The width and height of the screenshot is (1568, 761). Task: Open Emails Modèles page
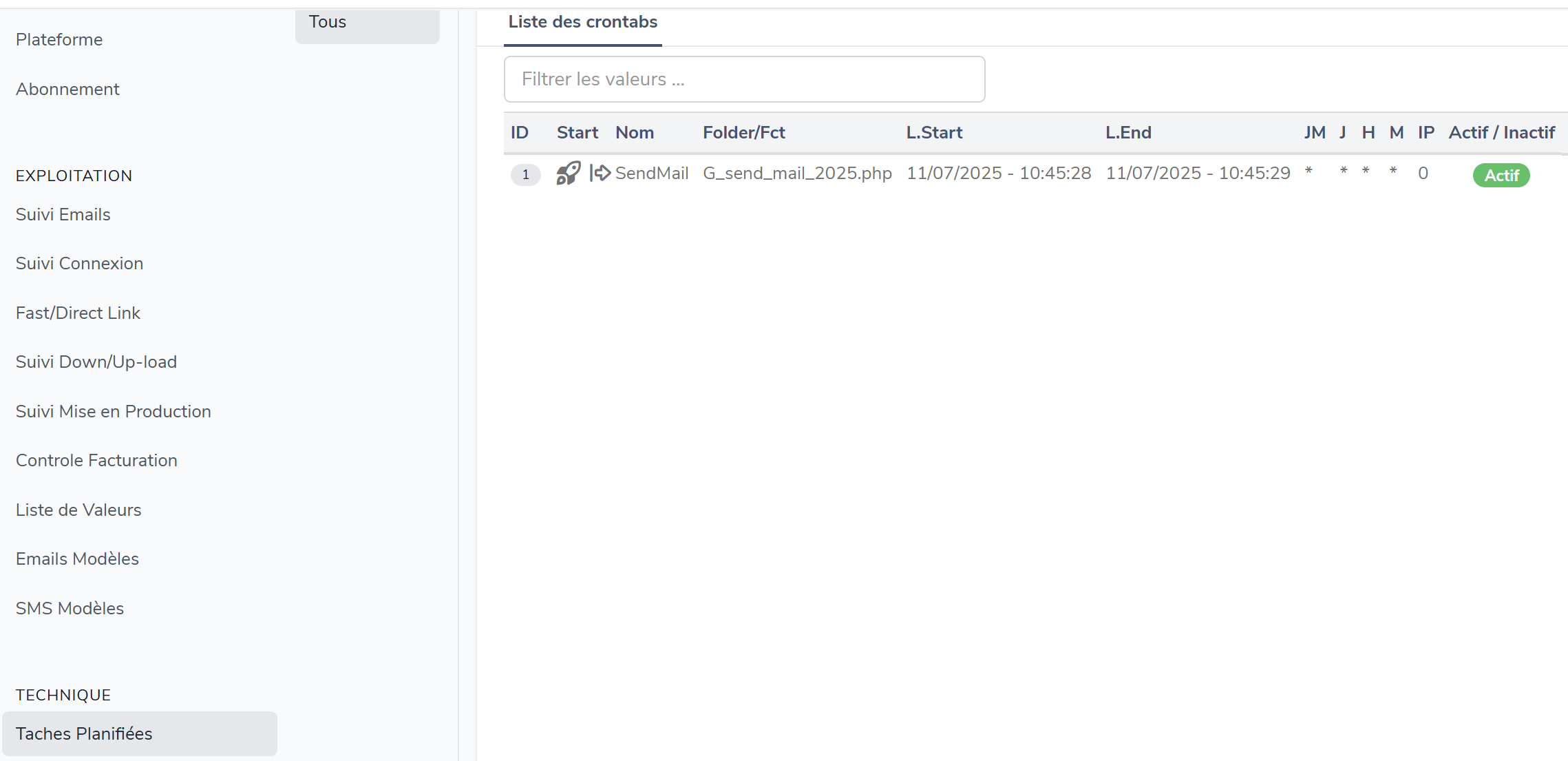(77, 559)
